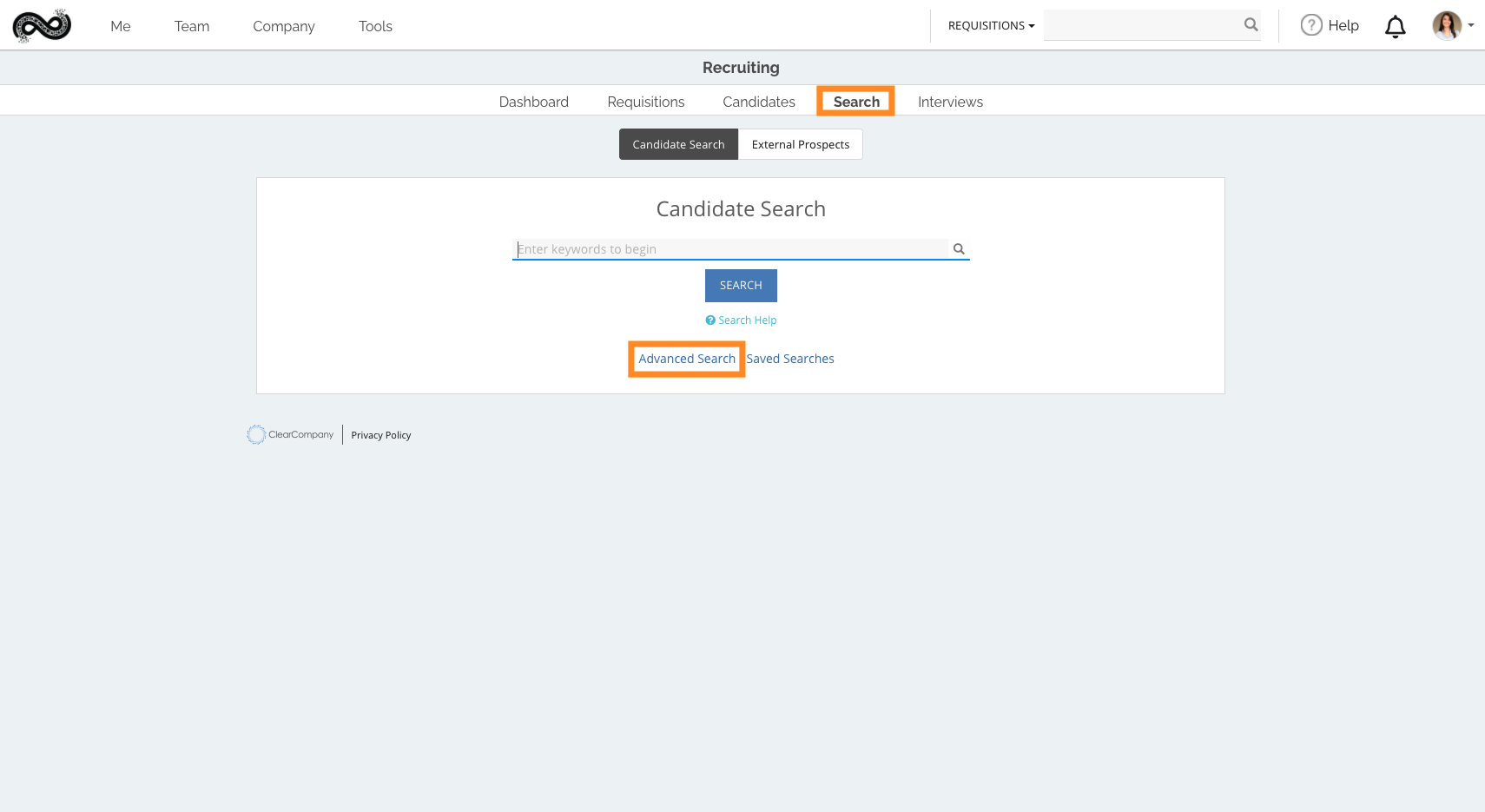Viewport: 1485px width, 812px height.
Task: Open the Help question mark icon
Action: tap(1310, 25)
